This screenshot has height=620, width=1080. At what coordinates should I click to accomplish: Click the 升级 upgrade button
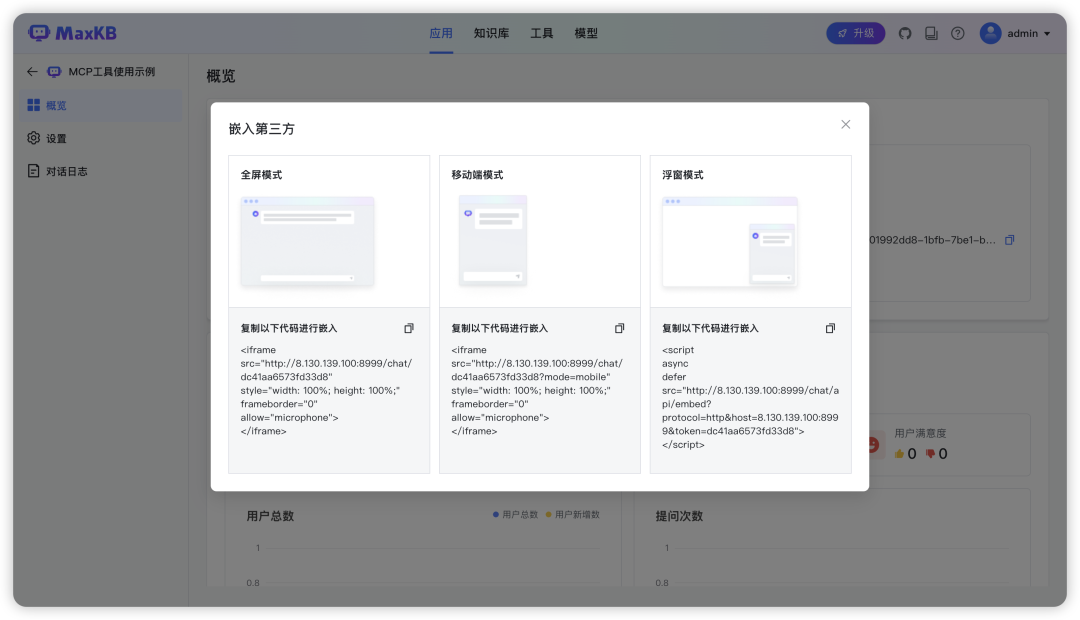coord(855,33)
